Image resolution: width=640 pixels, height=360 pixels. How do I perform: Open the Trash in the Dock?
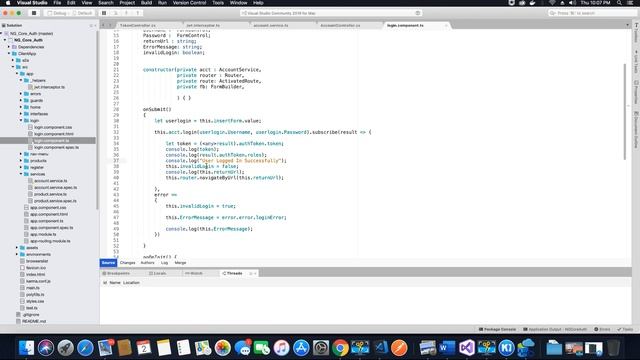click(613, 348)
